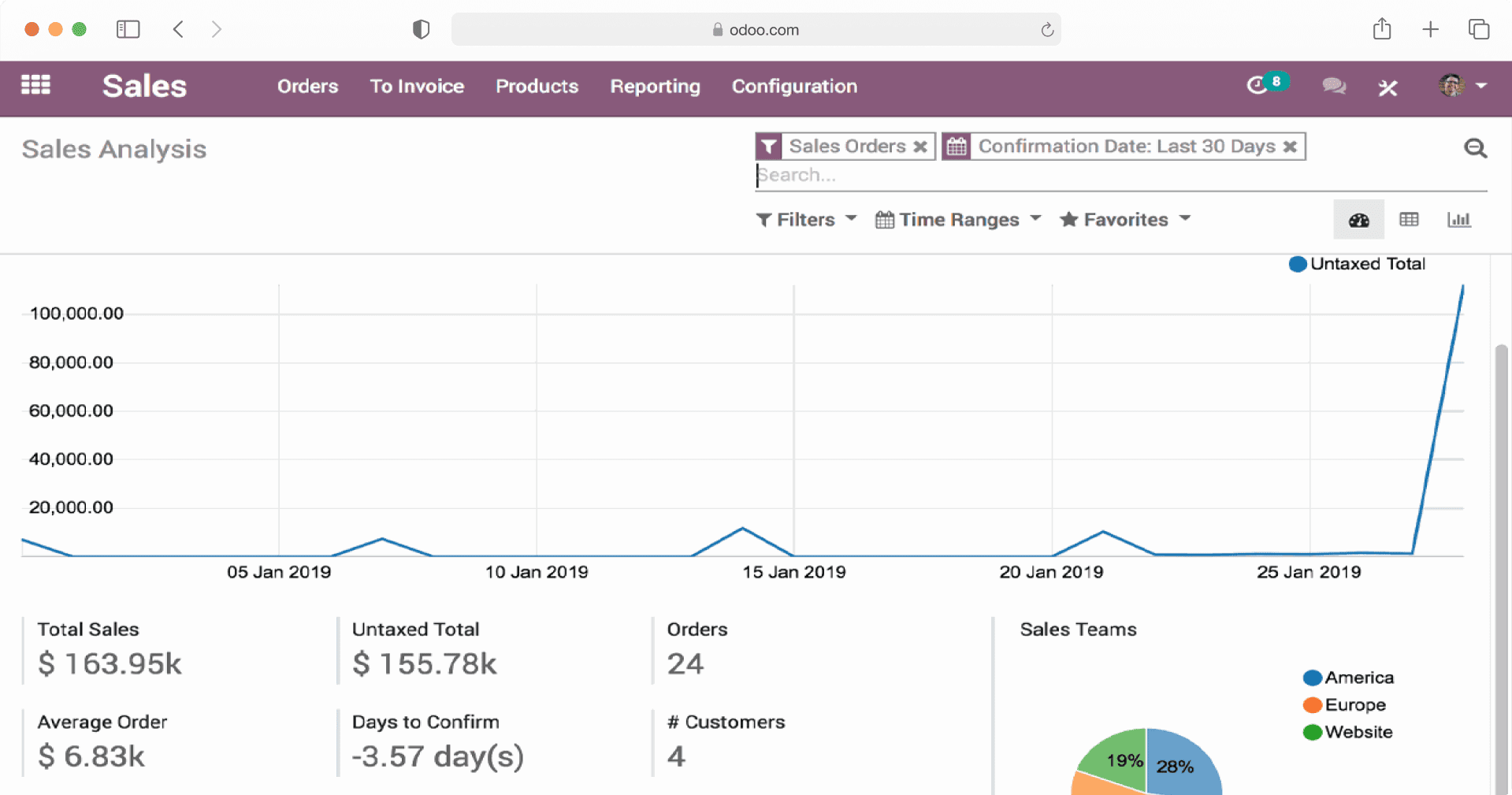Screen dimensions: 1512x795
Task: Click the calendar icon on Confirmation Date facet
Action: (957, 147)
